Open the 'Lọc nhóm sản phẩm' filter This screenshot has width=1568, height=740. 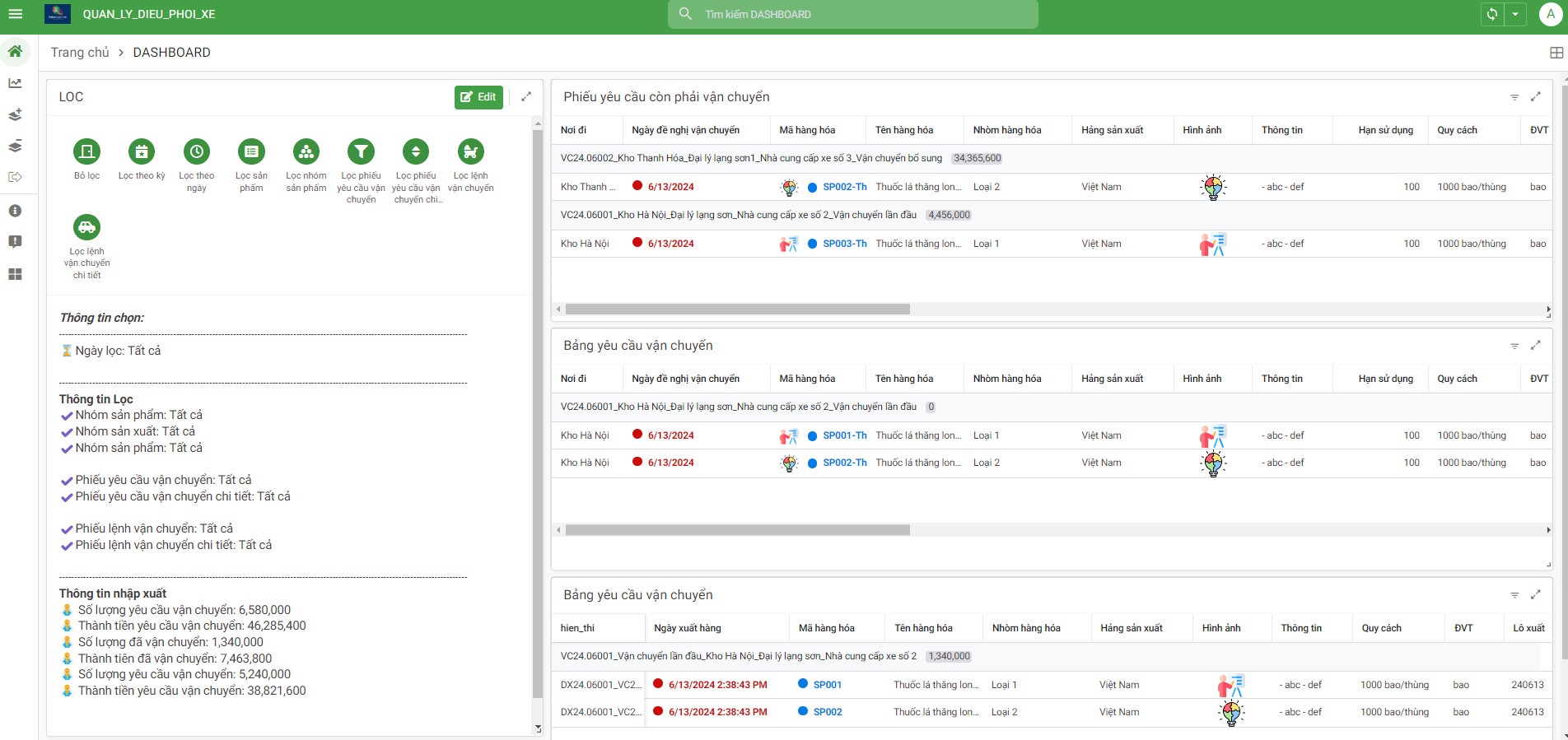306,152
